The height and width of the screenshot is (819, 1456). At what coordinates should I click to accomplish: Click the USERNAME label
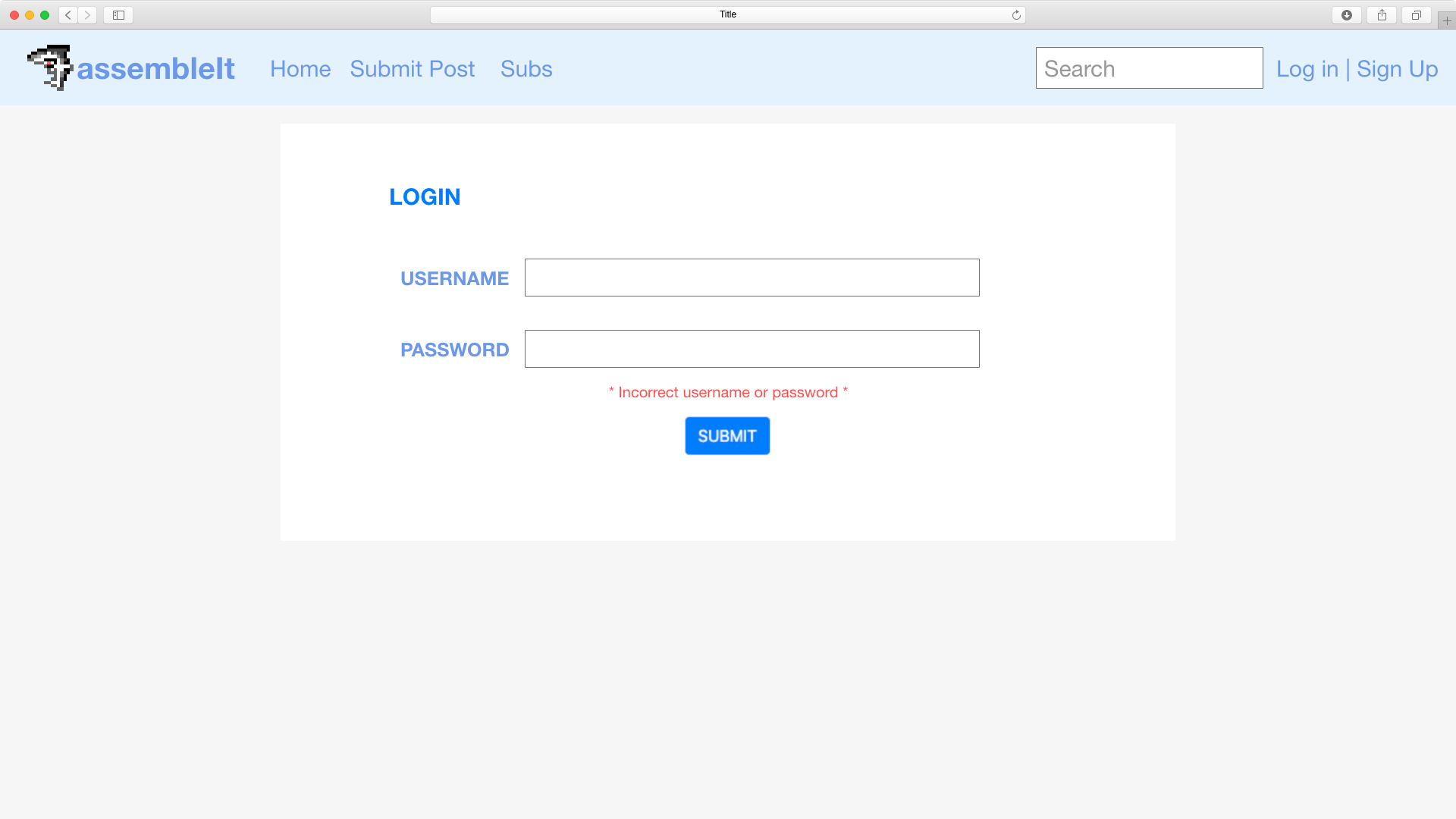(454, 278)
